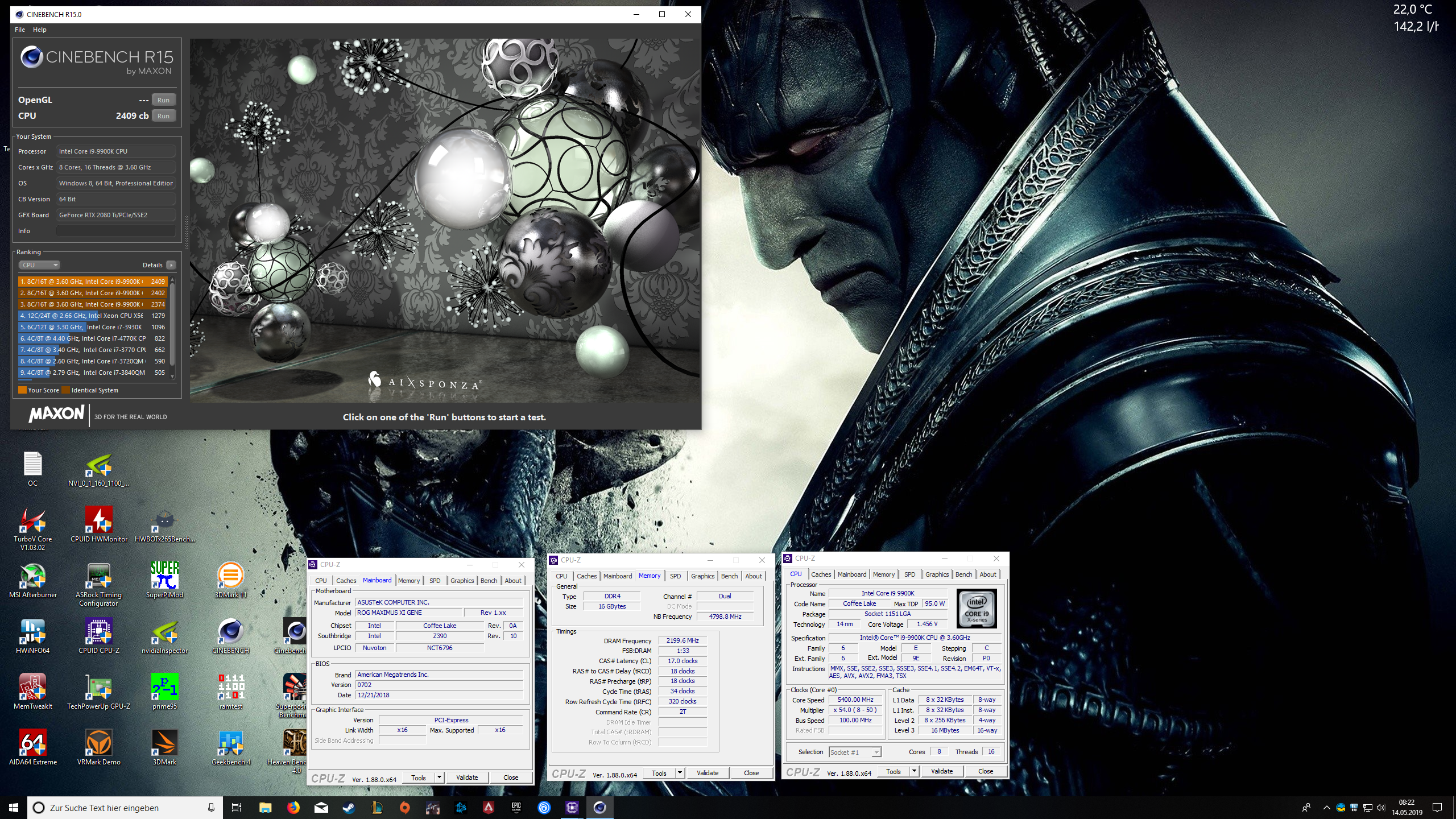Open About tab in CPU-Z Mainboard window
1456x819 pixels.
coord(513,581)
